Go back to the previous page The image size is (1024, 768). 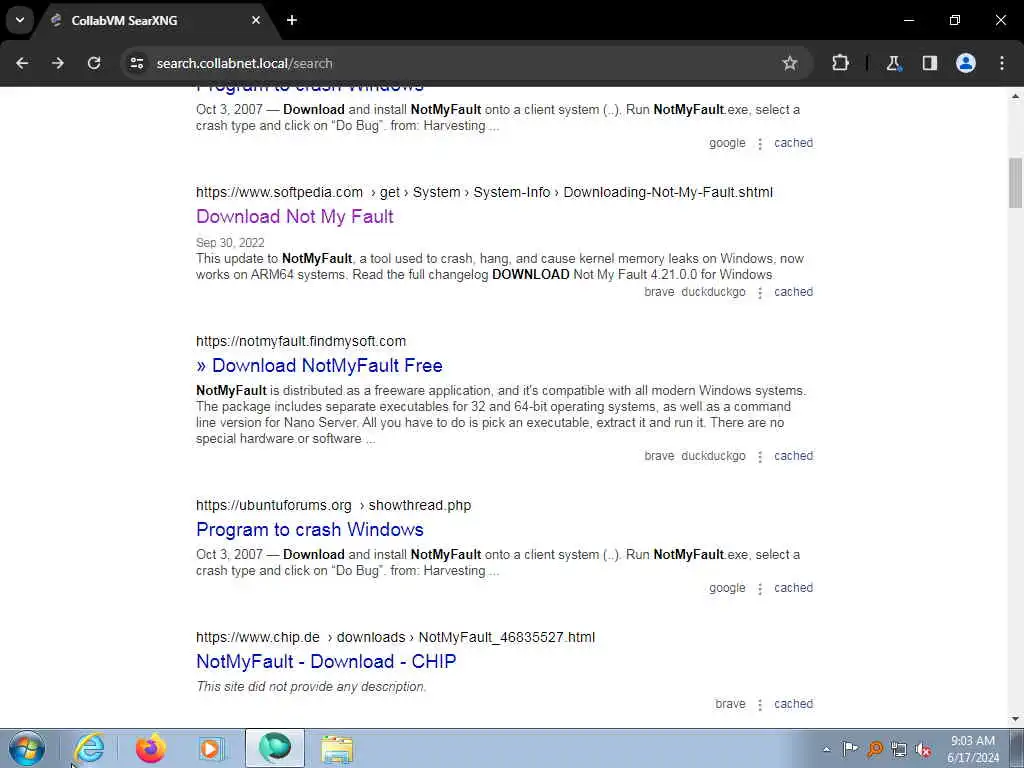[22, 63]
